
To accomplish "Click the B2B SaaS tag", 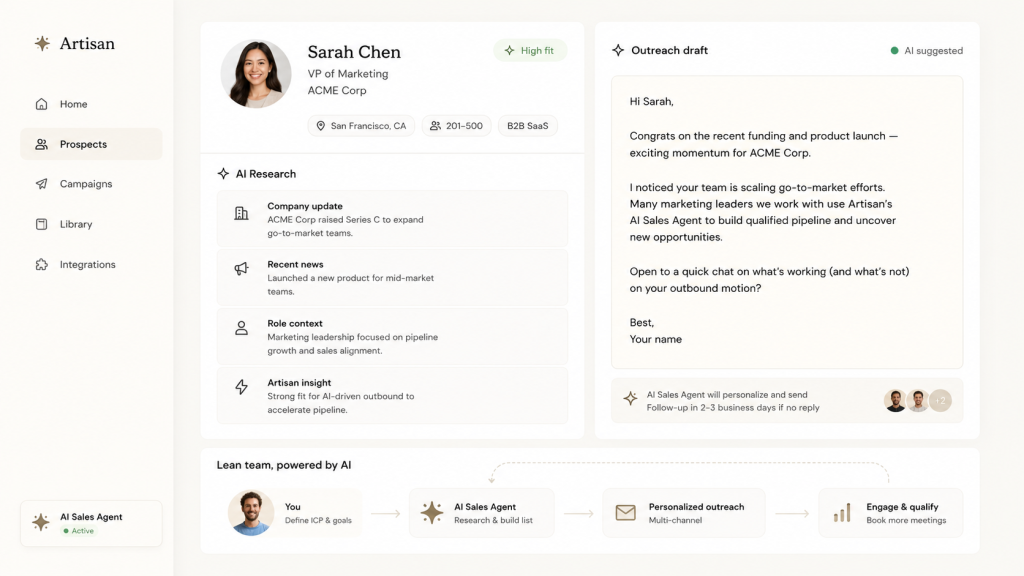I will pyautogui.click(x=528, y=126).
